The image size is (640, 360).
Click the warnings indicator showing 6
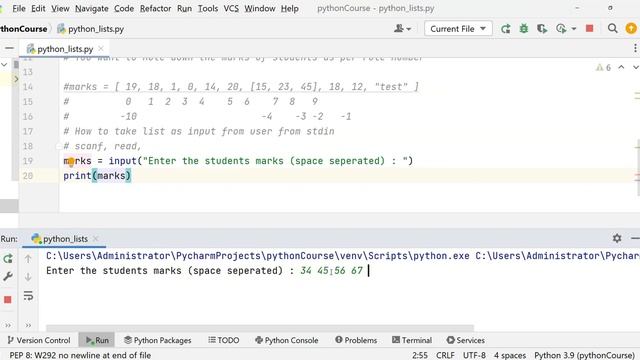[603, 68]
